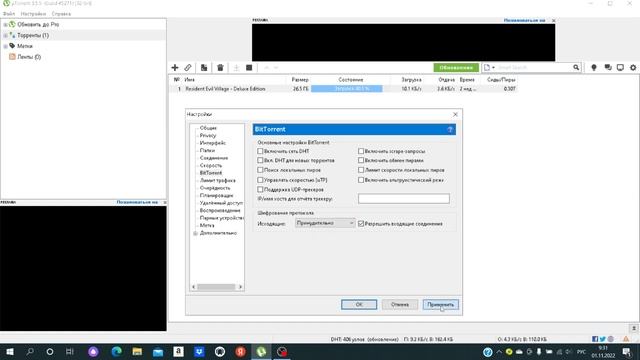
Task: Click the Alice purple assistant taskbar icon
Action: tap(93, 351)
